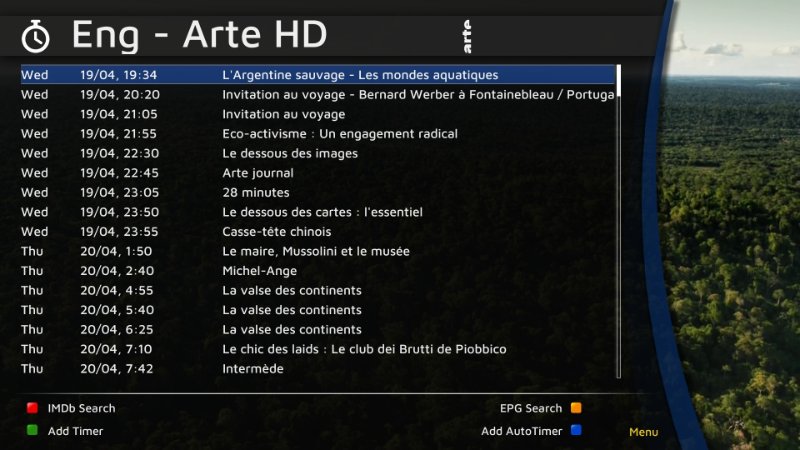This screenshot has height=450, width=800.
Task: Click the 20/04, 1:50 time cell
Action: point(116,252)
